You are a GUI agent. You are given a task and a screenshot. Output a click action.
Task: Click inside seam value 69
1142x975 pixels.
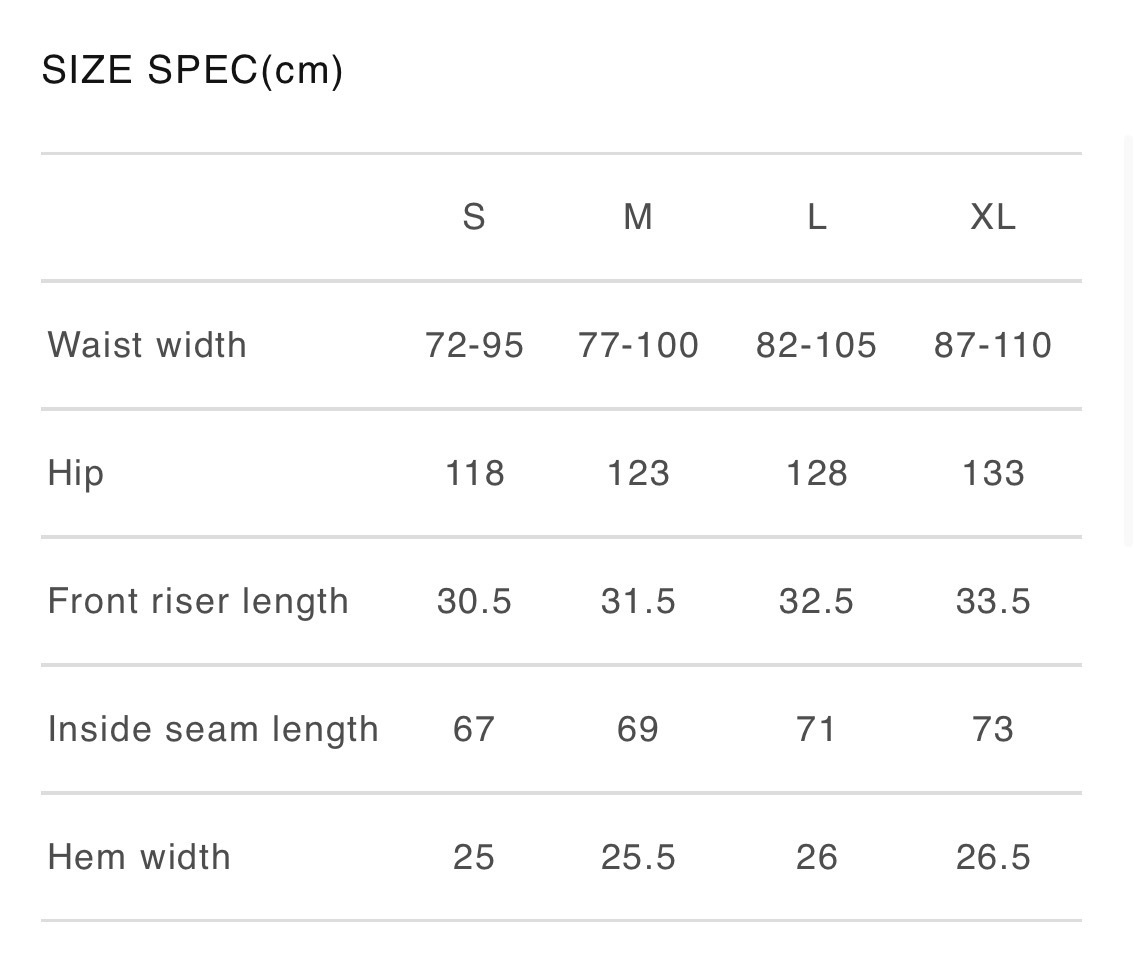click(x=638, y=729)
